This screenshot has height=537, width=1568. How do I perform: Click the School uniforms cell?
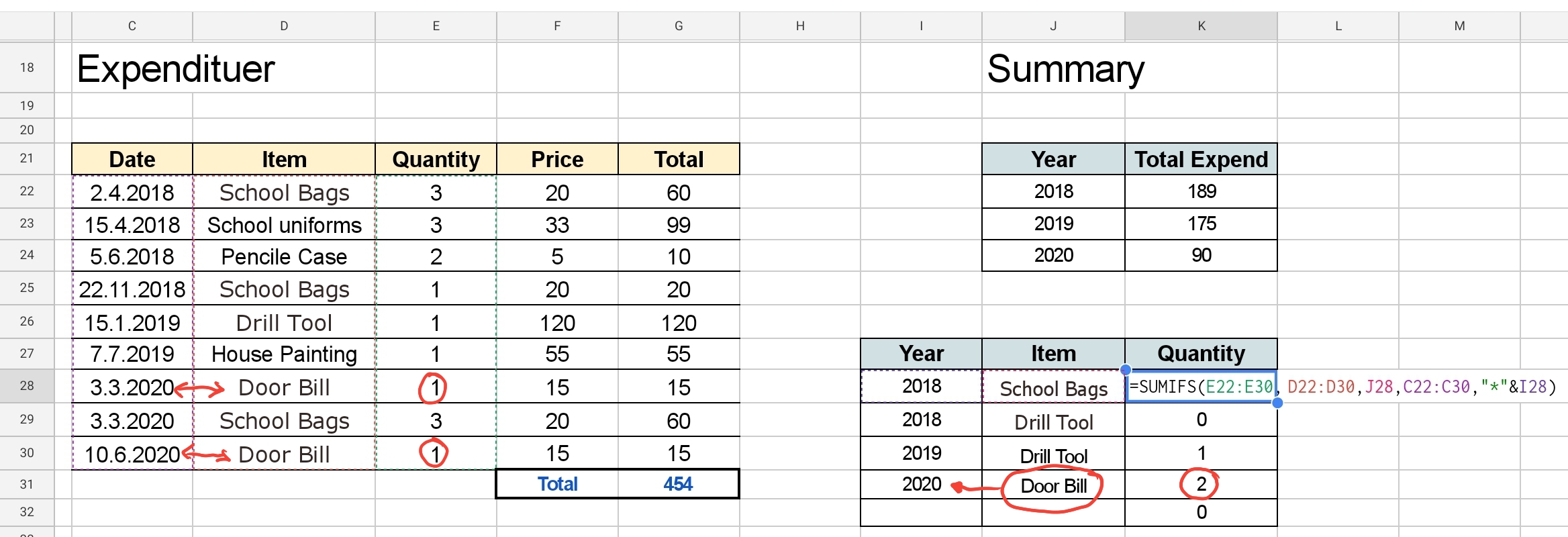284,225
